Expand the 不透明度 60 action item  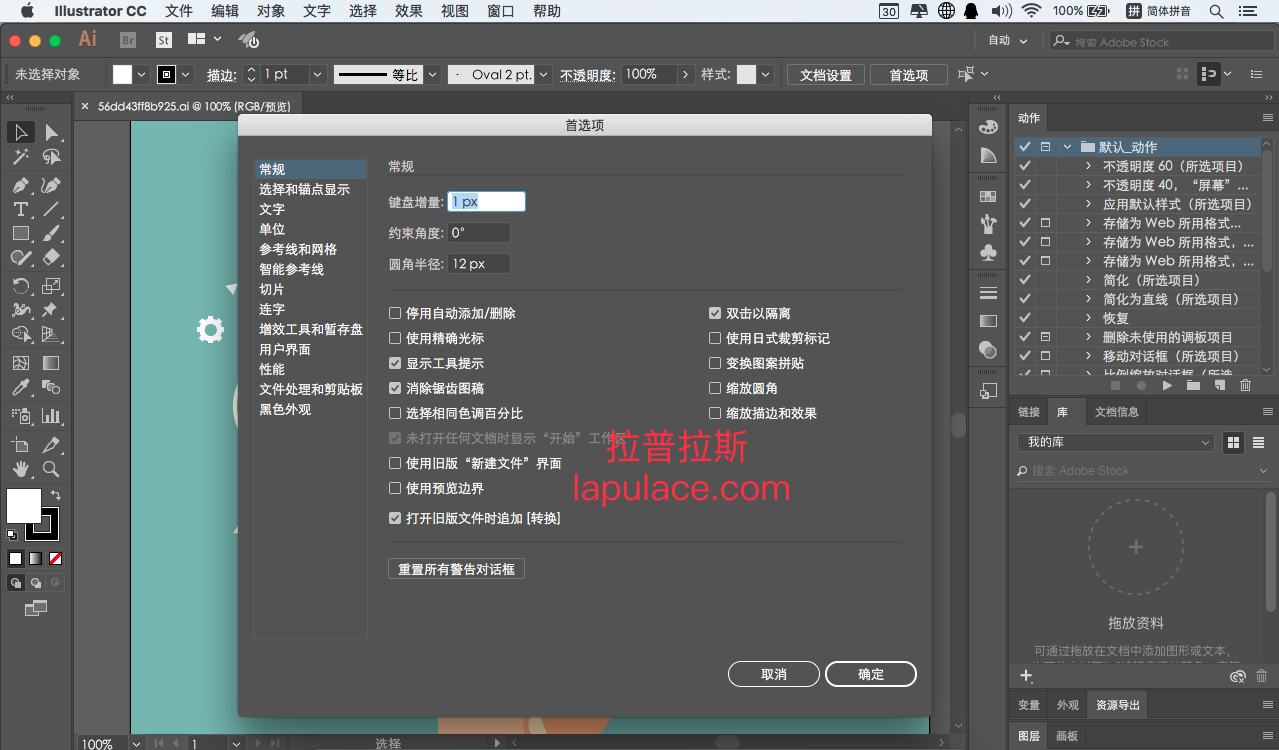[1089, 166]
